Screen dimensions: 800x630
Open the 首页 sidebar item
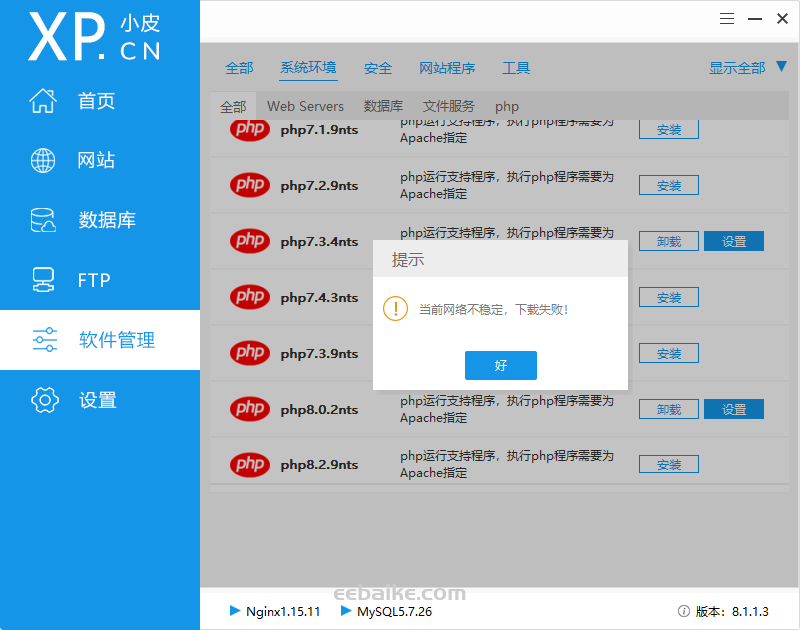100,100
